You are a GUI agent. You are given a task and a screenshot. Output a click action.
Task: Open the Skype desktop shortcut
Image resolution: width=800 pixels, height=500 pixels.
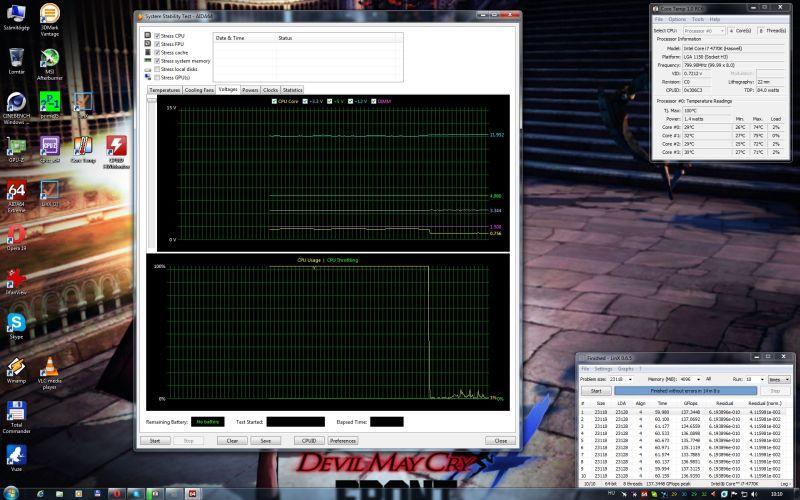coord(16,327)
